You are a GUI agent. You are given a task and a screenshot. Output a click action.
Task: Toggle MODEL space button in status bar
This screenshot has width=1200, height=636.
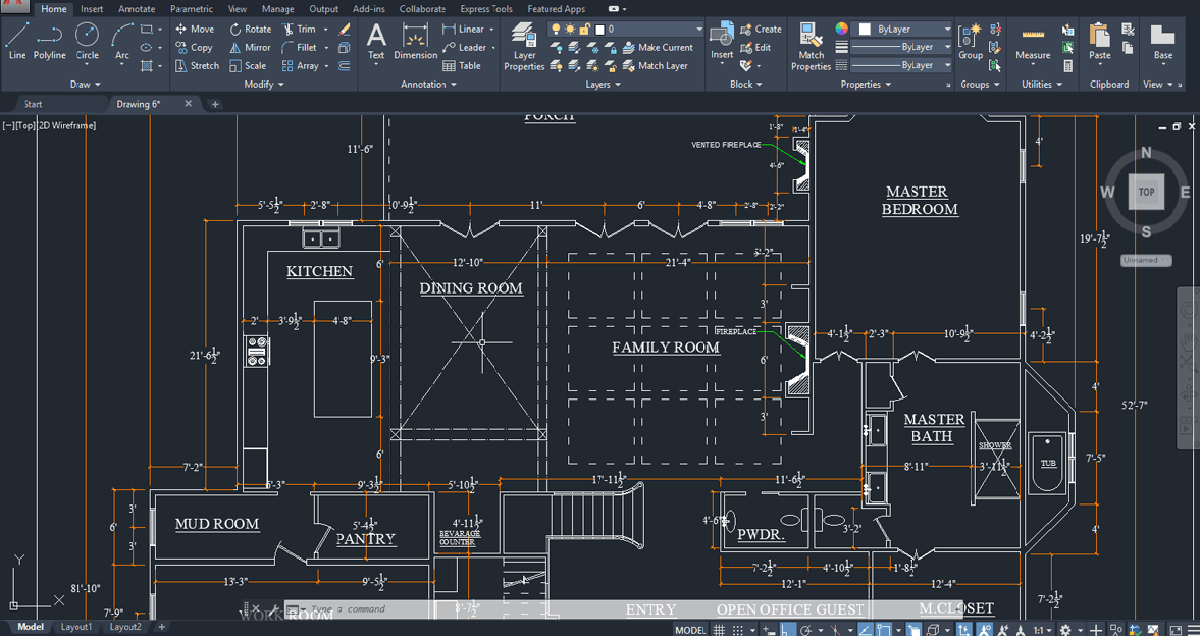[690, 630]
